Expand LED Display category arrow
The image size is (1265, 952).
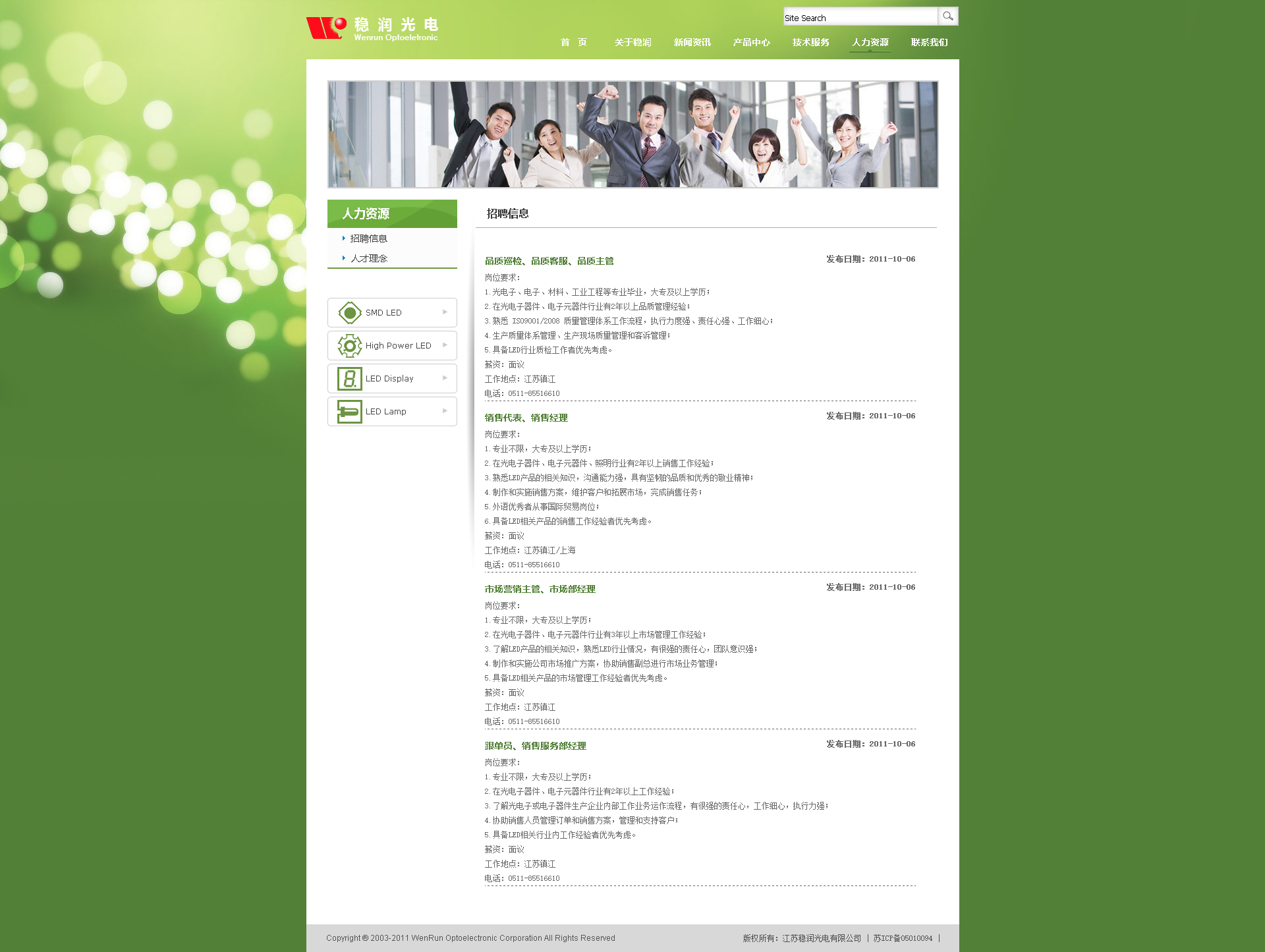[445, 378]
